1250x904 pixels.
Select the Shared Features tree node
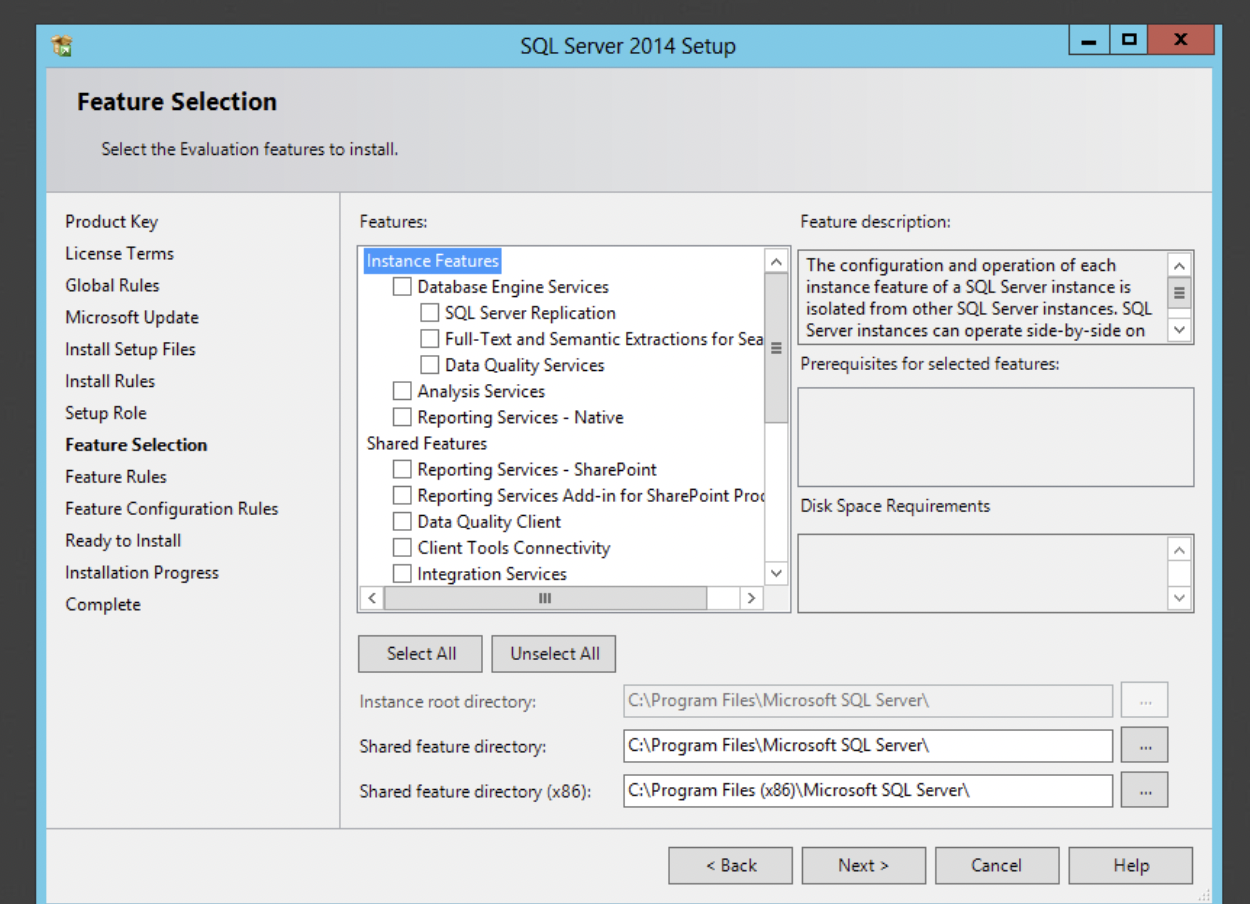(427, 443)
